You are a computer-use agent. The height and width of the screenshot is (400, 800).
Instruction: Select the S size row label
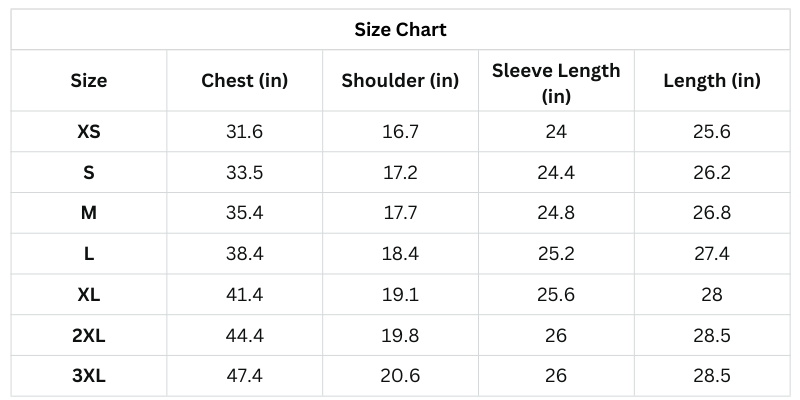(x=89, y=172)
